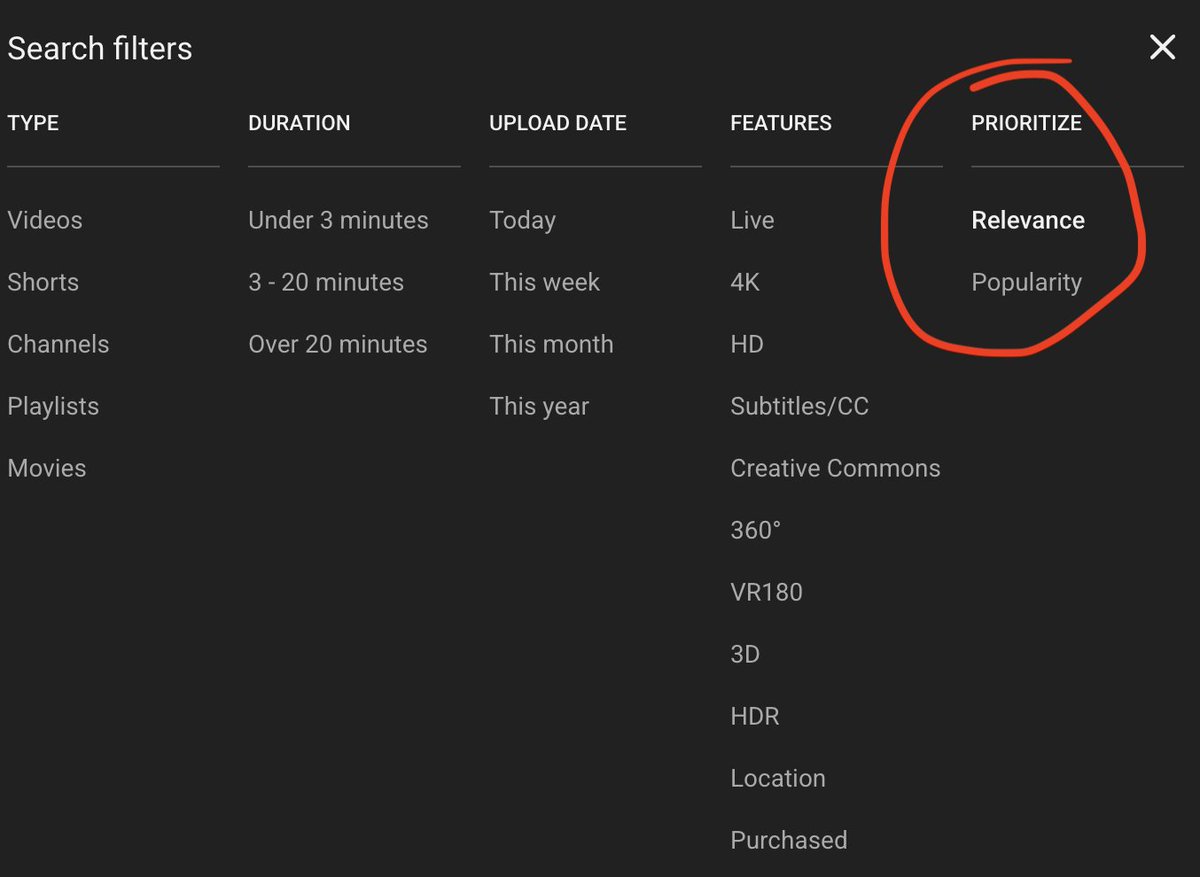The image size is (1200, 877).
Task: Enable the Purchased feature filter
Action: tap(788, 840)
